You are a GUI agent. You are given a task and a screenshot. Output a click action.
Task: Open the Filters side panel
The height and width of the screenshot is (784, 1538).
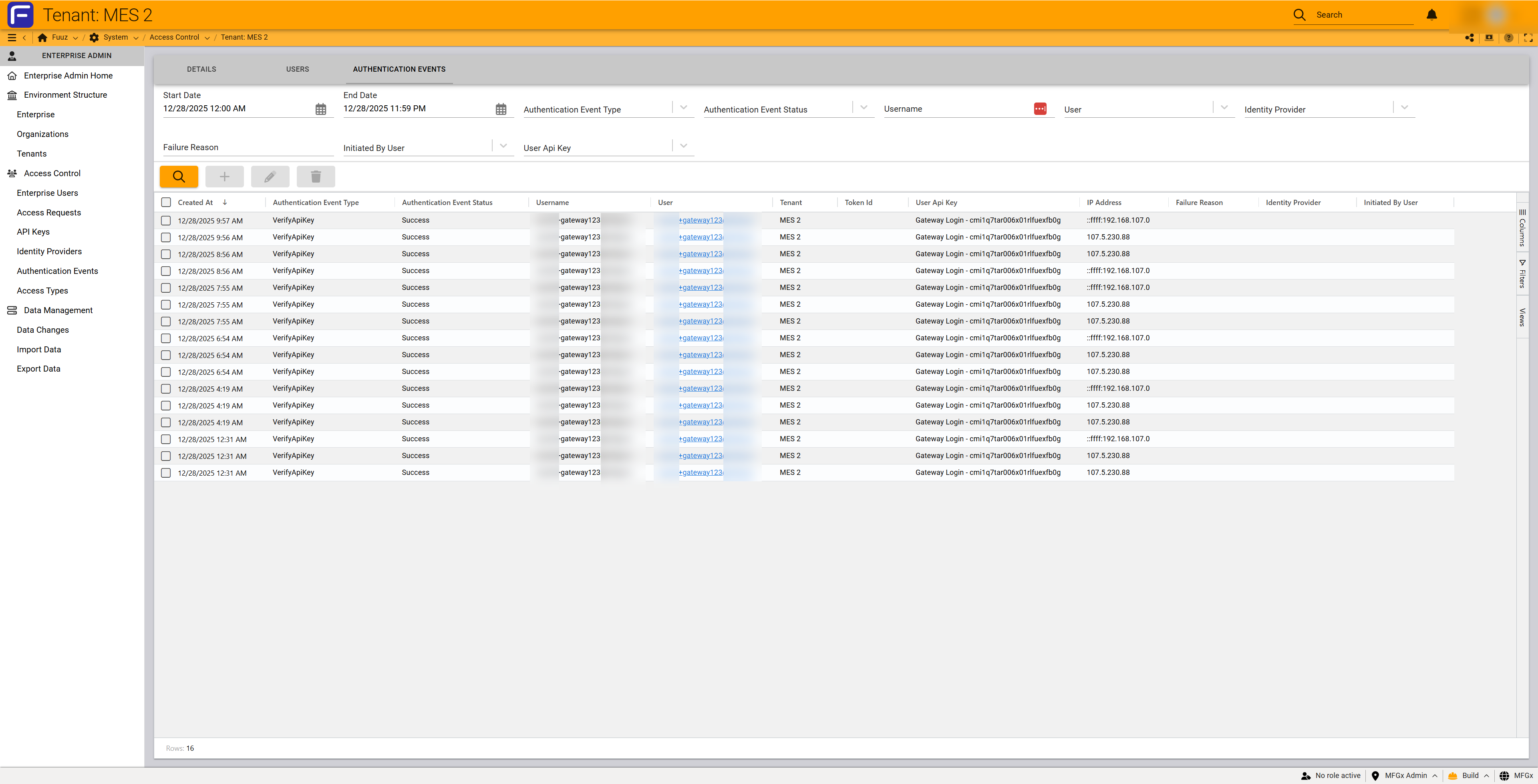coord(1522,274)
